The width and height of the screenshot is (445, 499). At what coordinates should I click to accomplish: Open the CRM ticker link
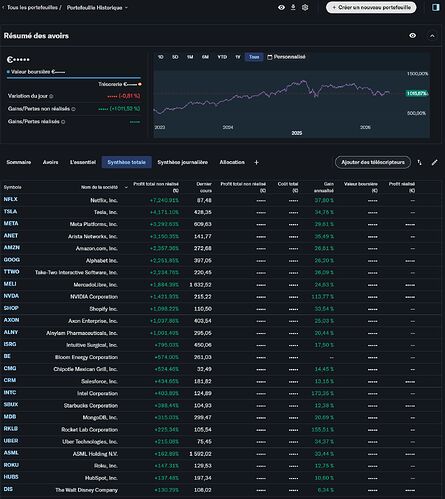click(x=10, y=380)
